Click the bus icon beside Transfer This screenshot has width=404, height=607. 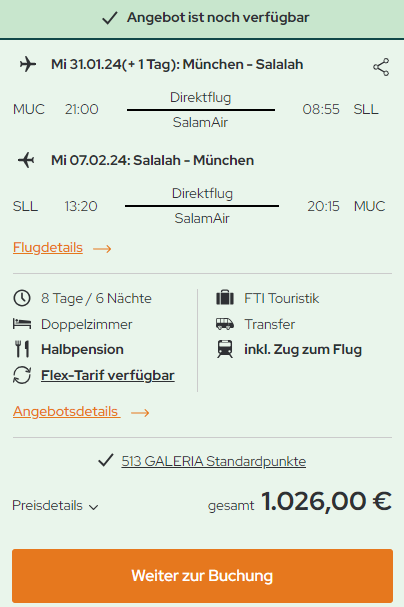(x=225, y=324)
